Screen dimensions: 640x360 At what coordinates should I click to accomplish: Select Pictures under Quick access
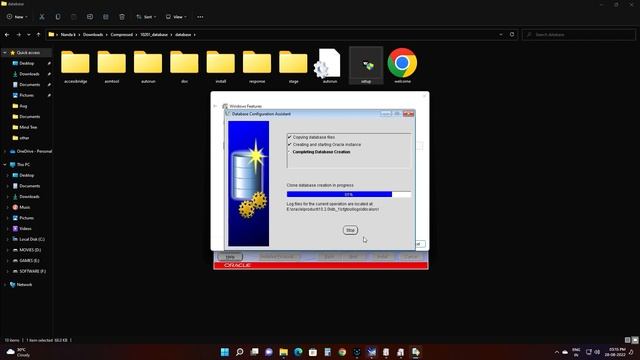point(27,95)
